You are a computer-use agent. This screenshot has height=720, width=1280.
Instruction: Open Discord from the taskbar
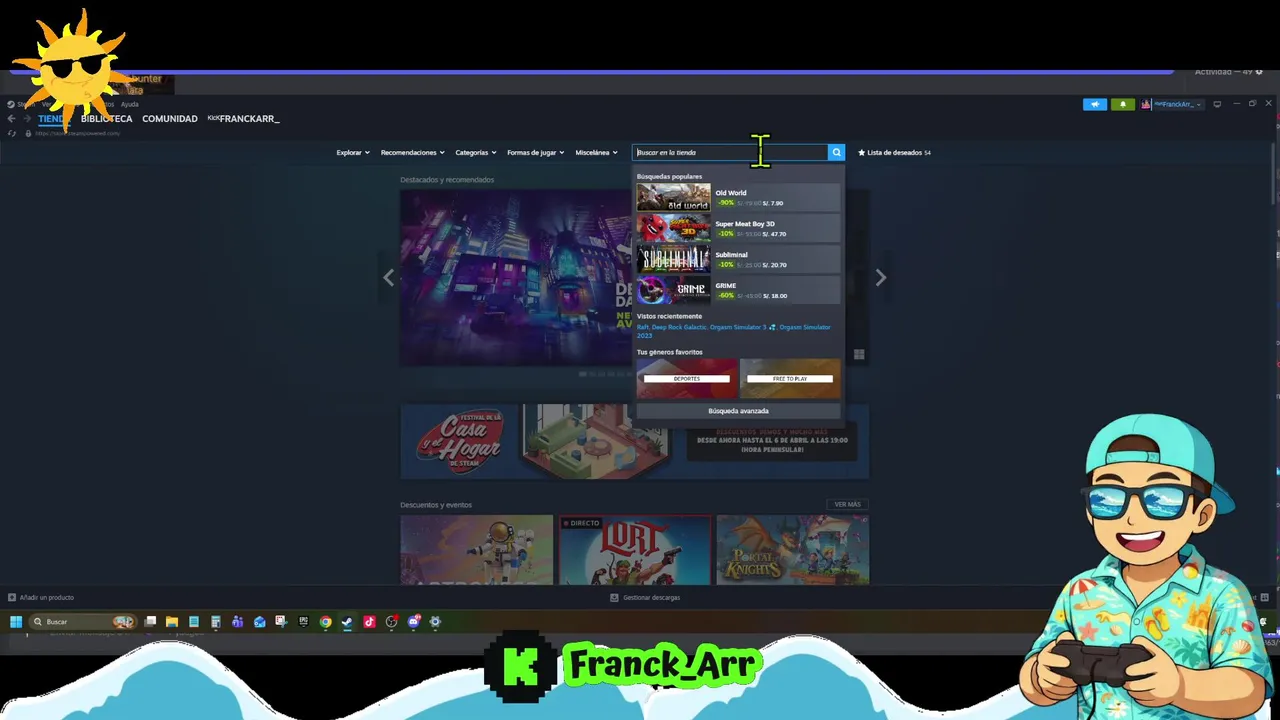[414, 622]
